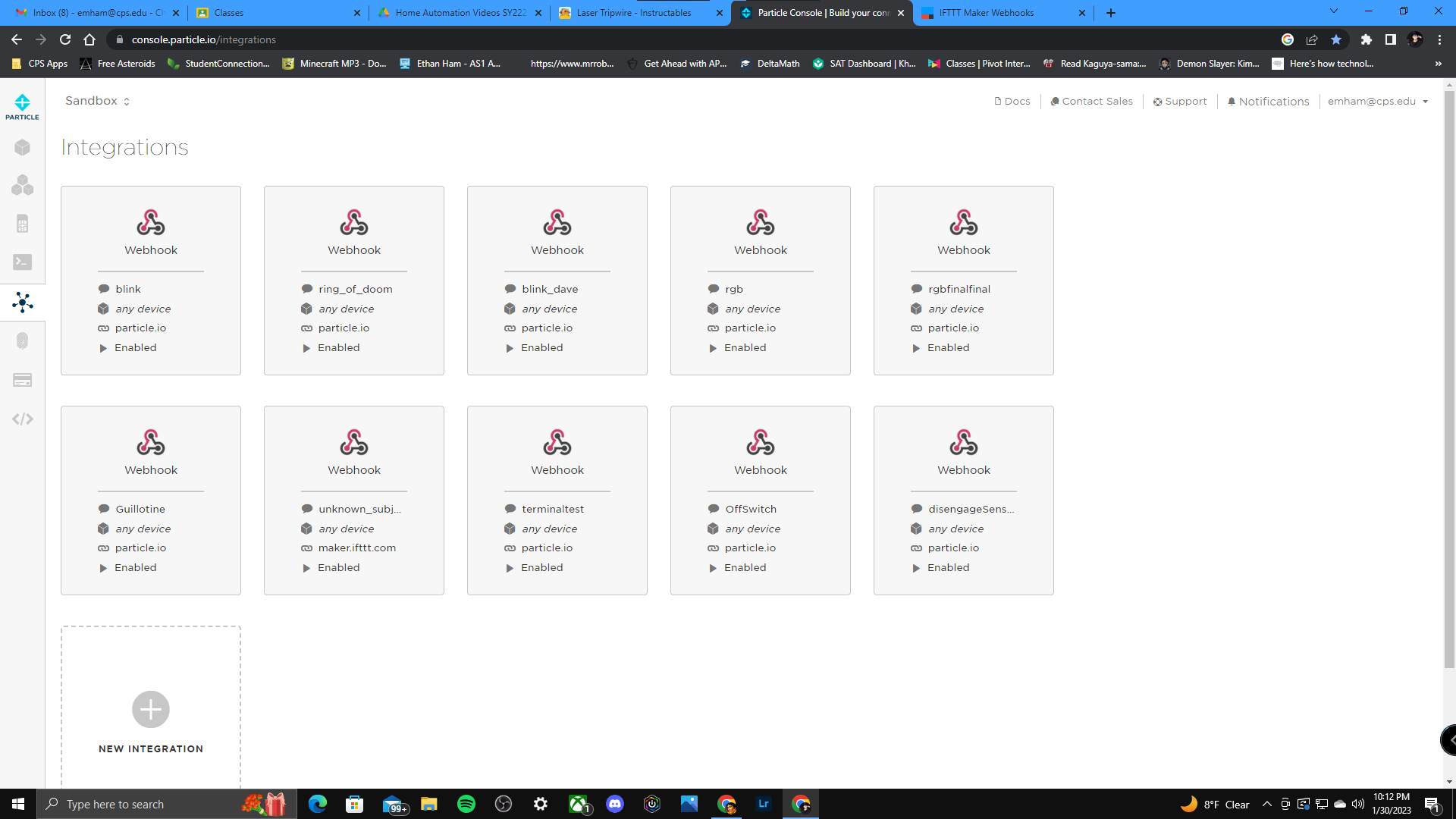Select the Code docs icon in sidebar

click(x=22, y=418)
